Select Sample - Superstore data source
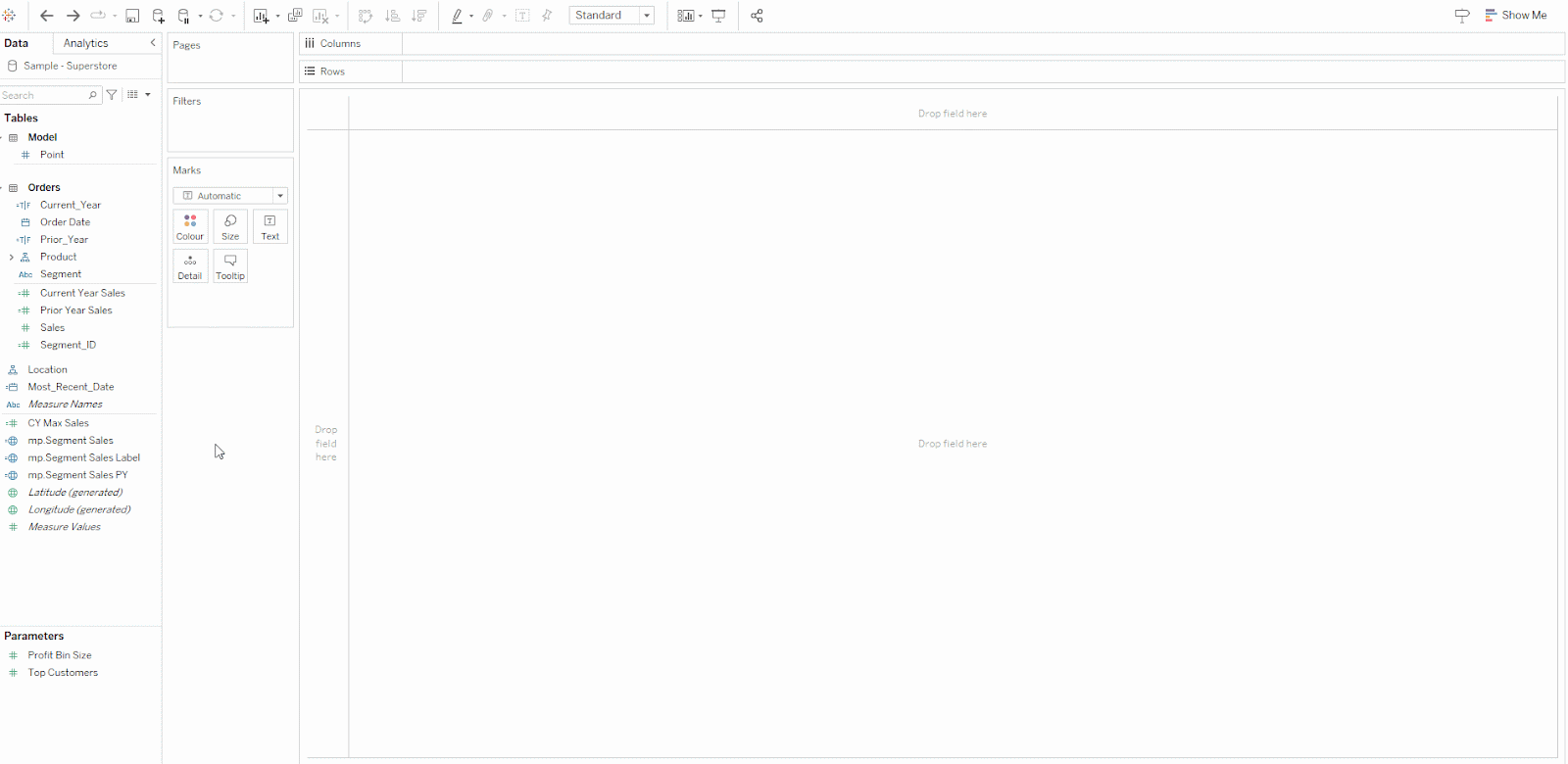This screenshot has height=764, width=1568. tap(71, 66)
